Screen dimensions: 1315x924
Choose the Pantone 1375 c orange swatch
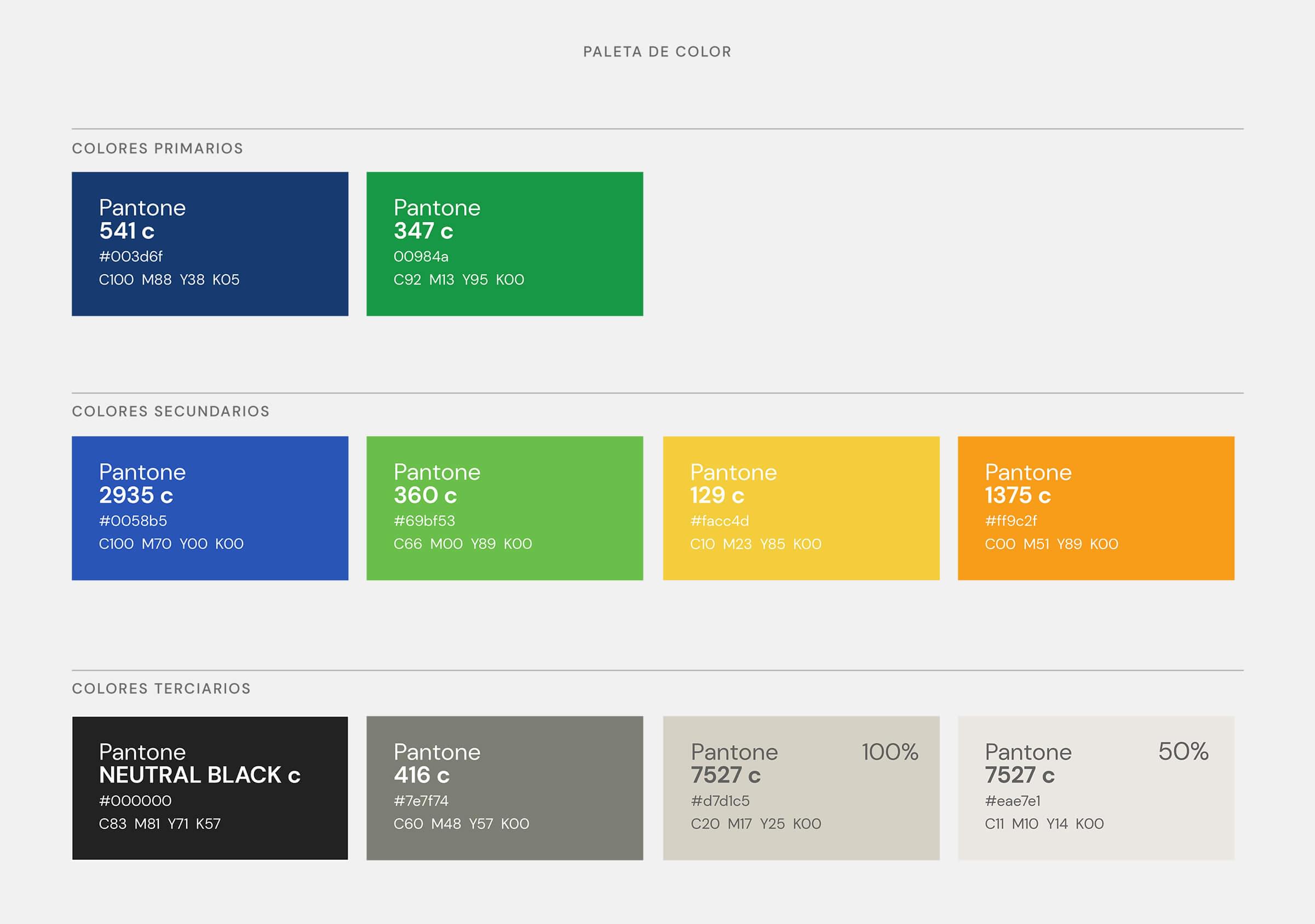pyautogui.click(x=1095, y=509)
